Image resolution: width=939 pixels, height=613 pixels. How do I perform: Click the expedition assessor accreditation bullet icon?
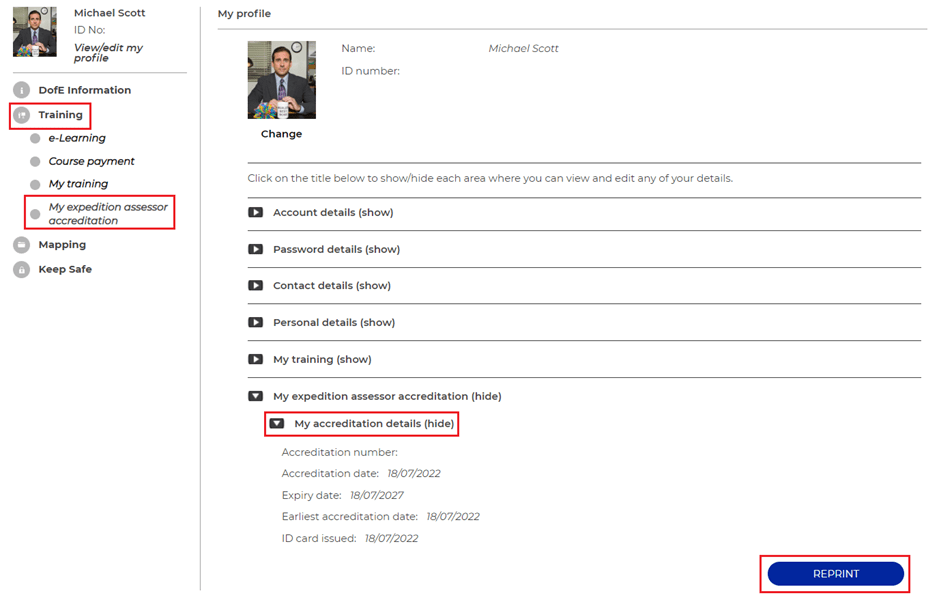(35, 214)
